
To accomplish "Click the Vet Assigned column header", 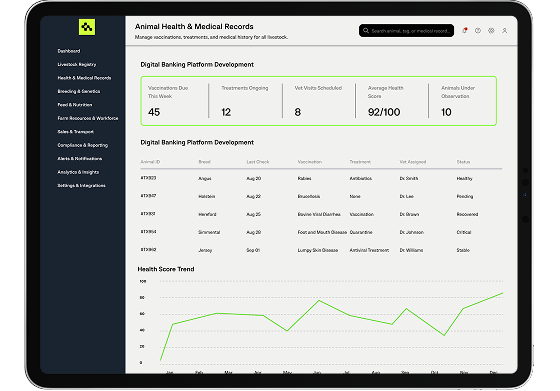I will [413, 162].
